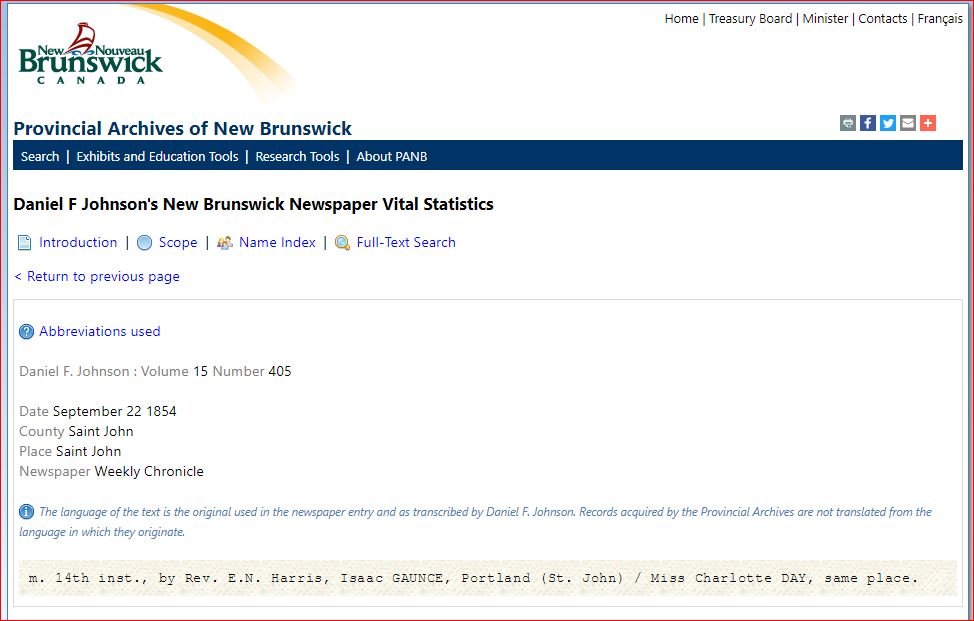Return to previous page link
This screenshot has height=621, width=974.
[x=97, y=276]
